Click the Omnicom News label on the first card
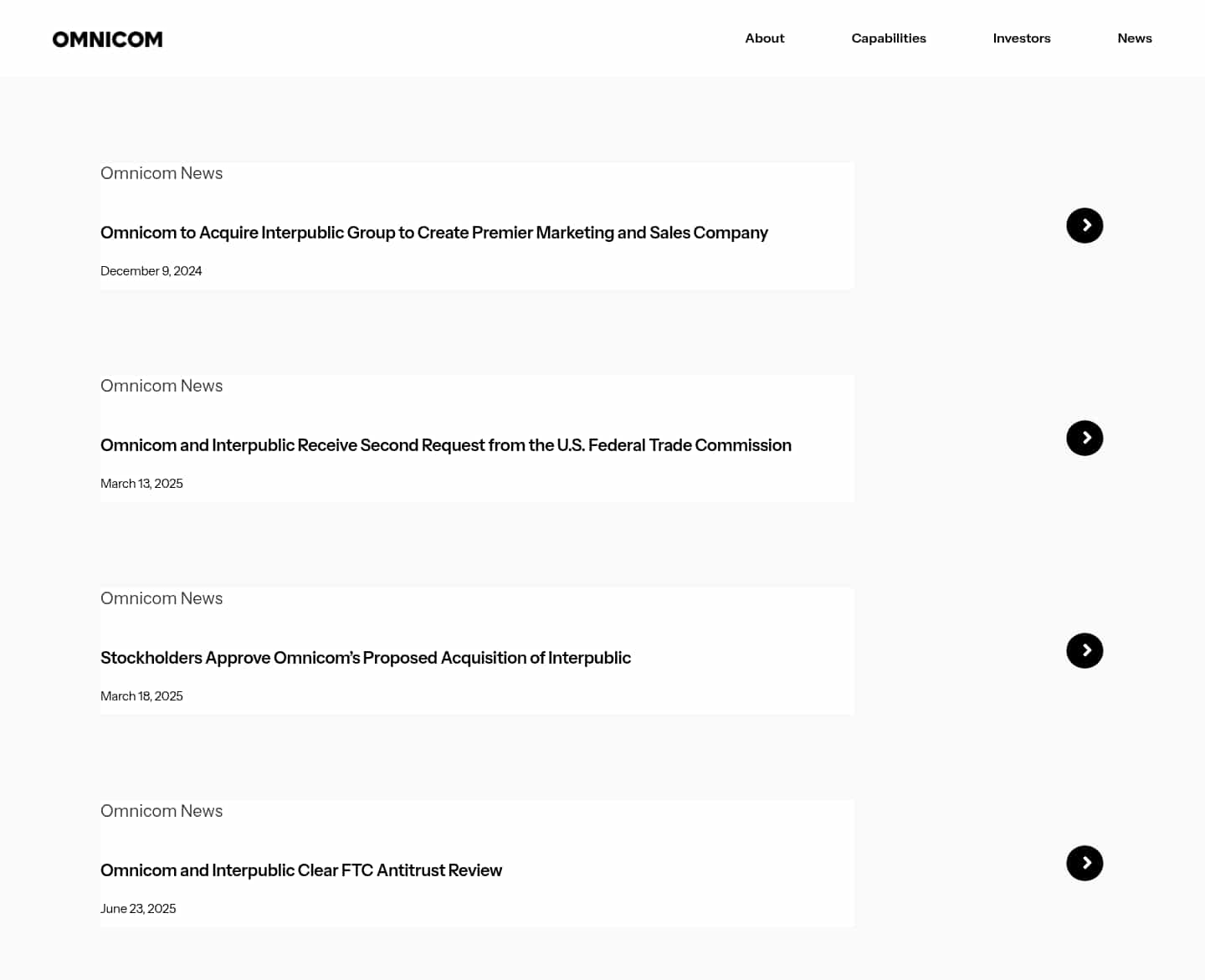Viewport: 1205px width, 980px height. click(162, 173)
